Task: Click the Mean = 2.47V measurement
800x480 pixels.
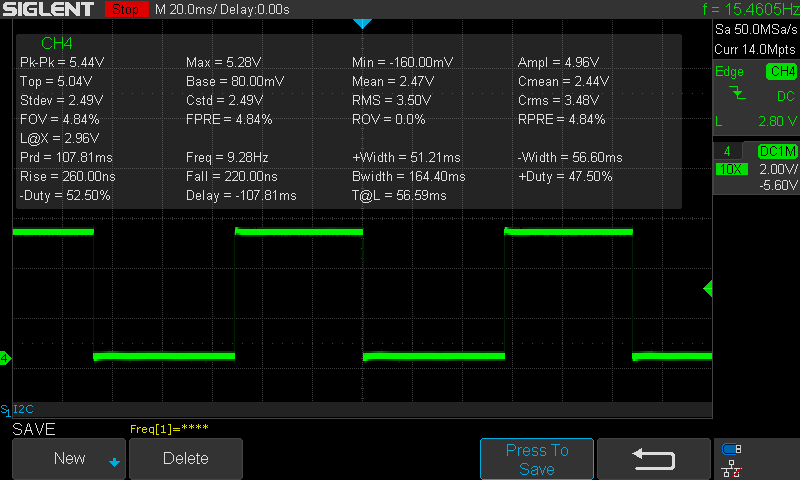Action: point(393,81)
